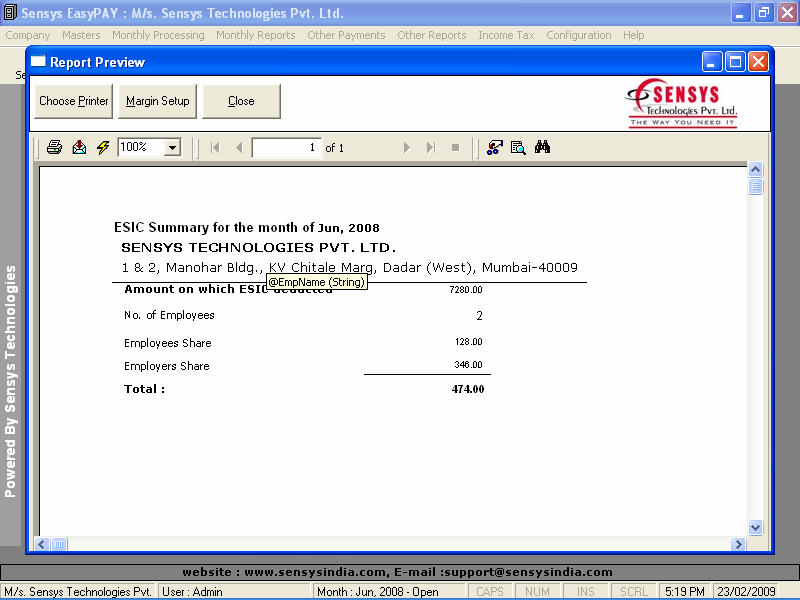This screenshot has width=800, height=600.
Task: Refresh the report with the lightning bolt icon
Action: (103, 147)
